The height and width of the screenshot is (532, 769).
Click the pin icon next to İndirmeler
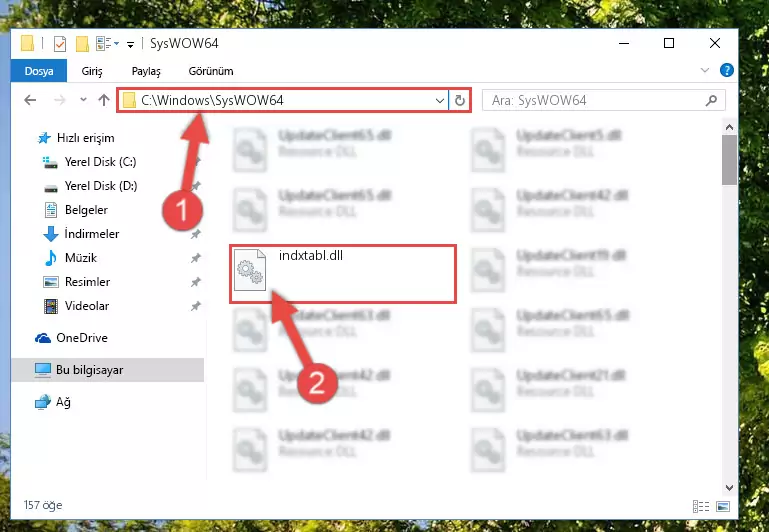pyautogui.click(x=196, y=234)
